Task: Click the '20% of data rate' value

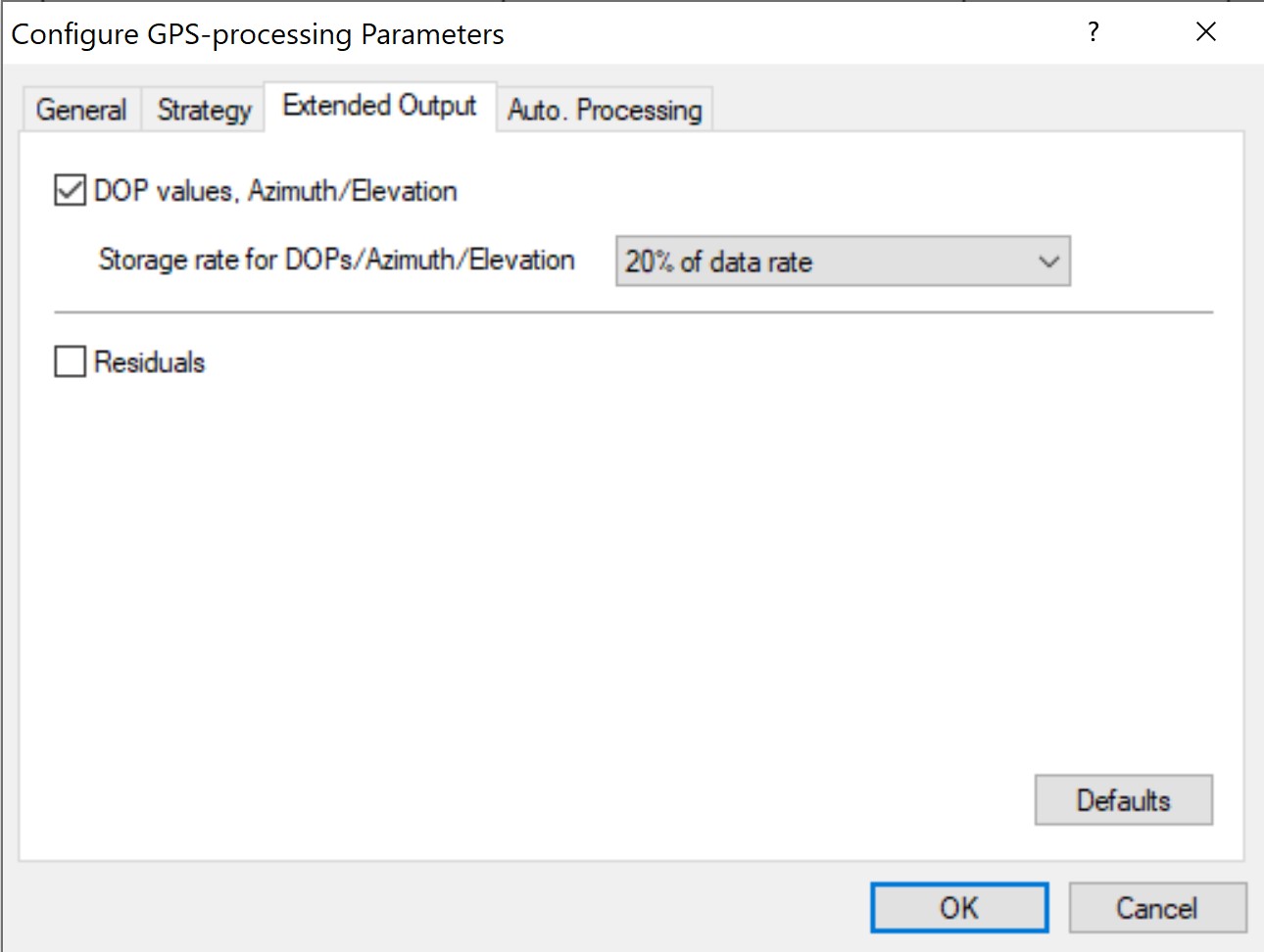Action: [719, 262]
